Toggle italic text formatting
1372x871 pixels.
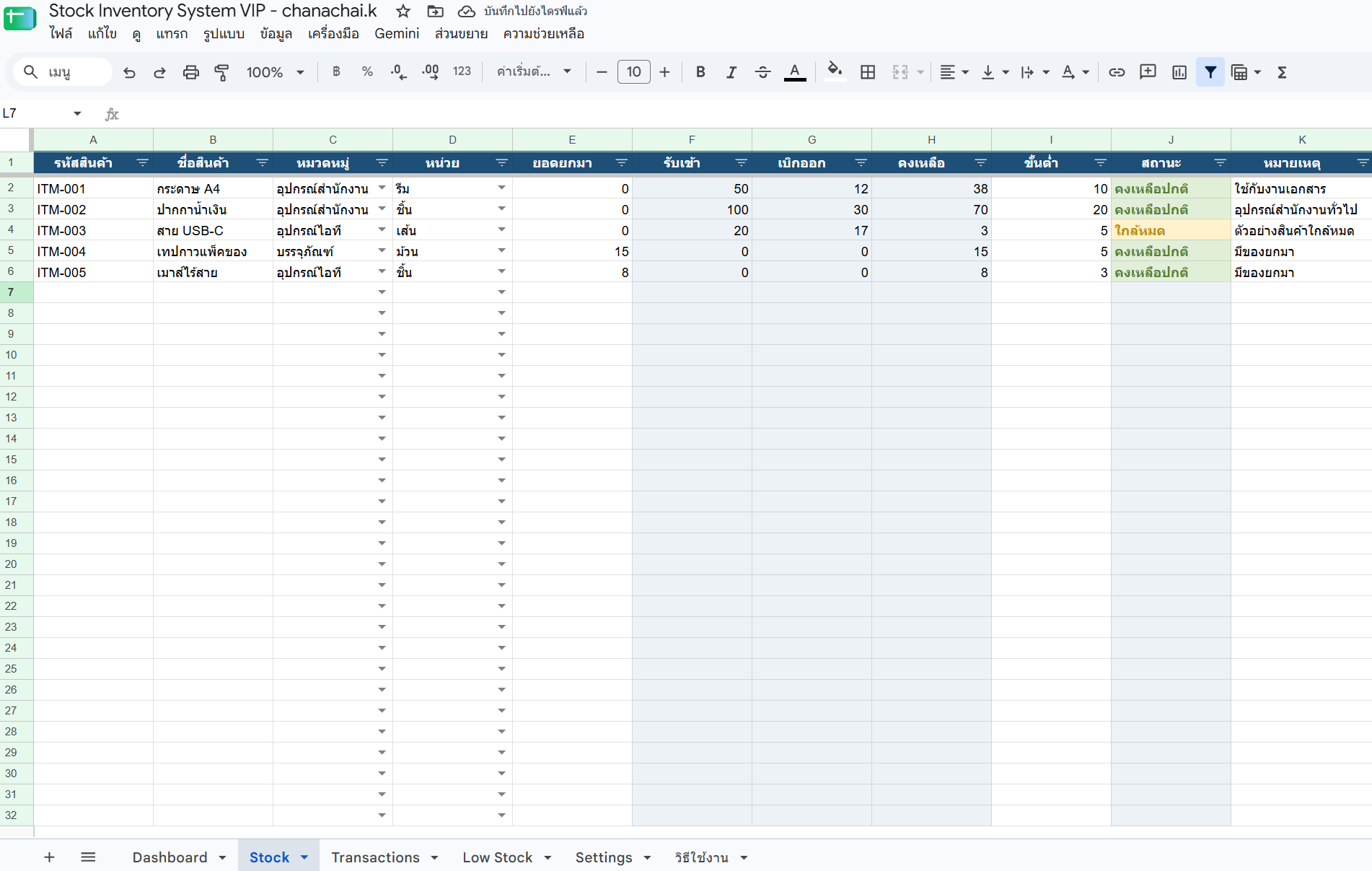click(x=731, y=72)
